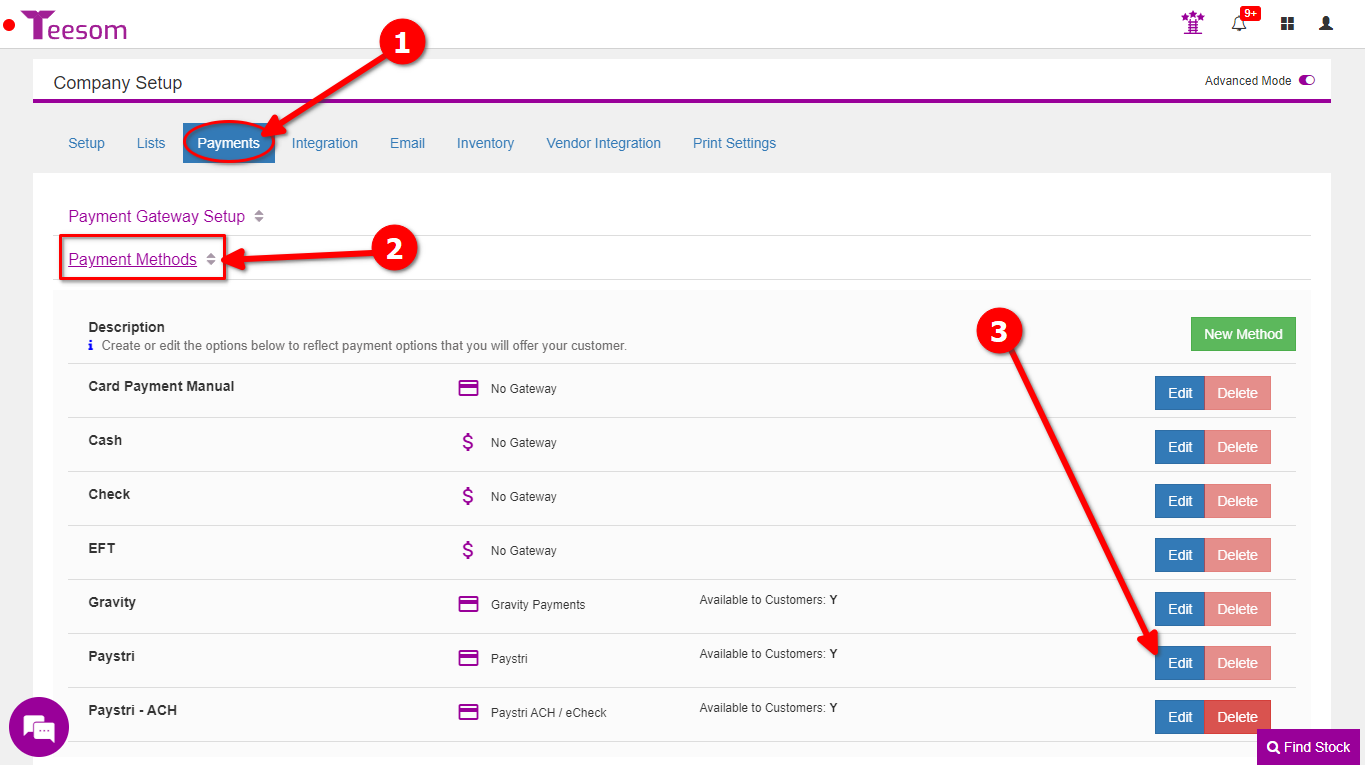Open the castle tower icon in header

pyautogui.click(x=1193, y=23)
